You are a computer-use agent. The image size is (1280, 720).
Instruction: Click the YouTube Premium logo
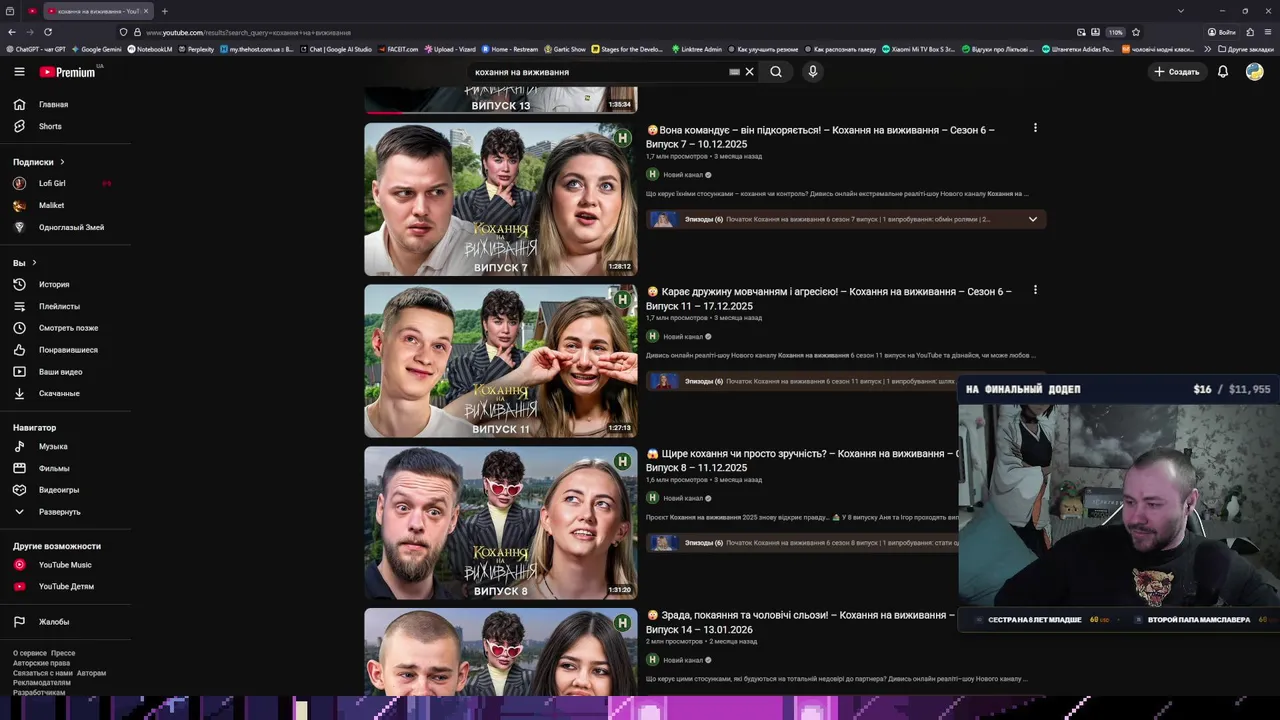pyautogui.click(x=68, y=72)
